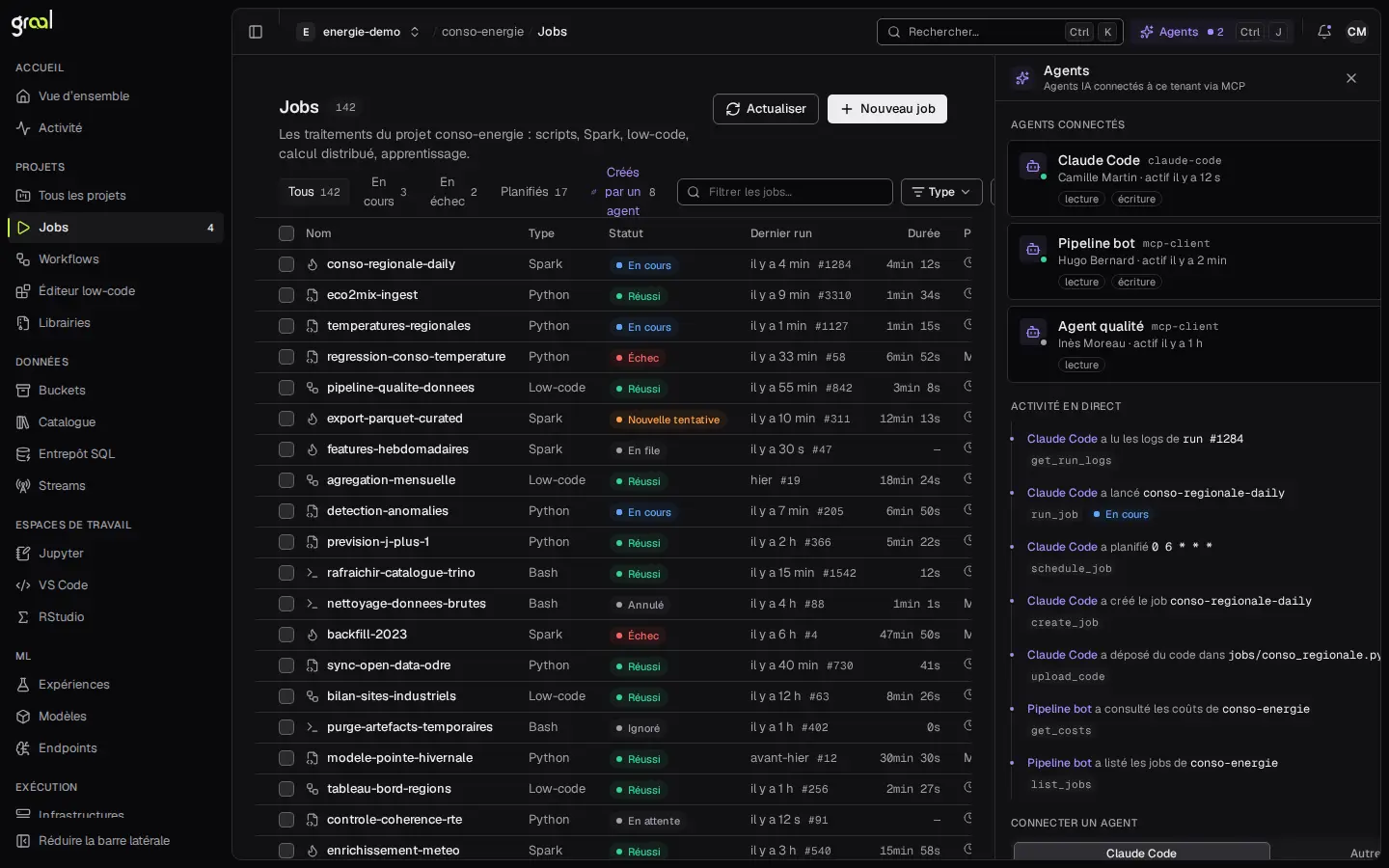This screenshot has height=868, width=1389.
Task: Open Vue d'ensemble in sidebar
Action: point(116,96)
